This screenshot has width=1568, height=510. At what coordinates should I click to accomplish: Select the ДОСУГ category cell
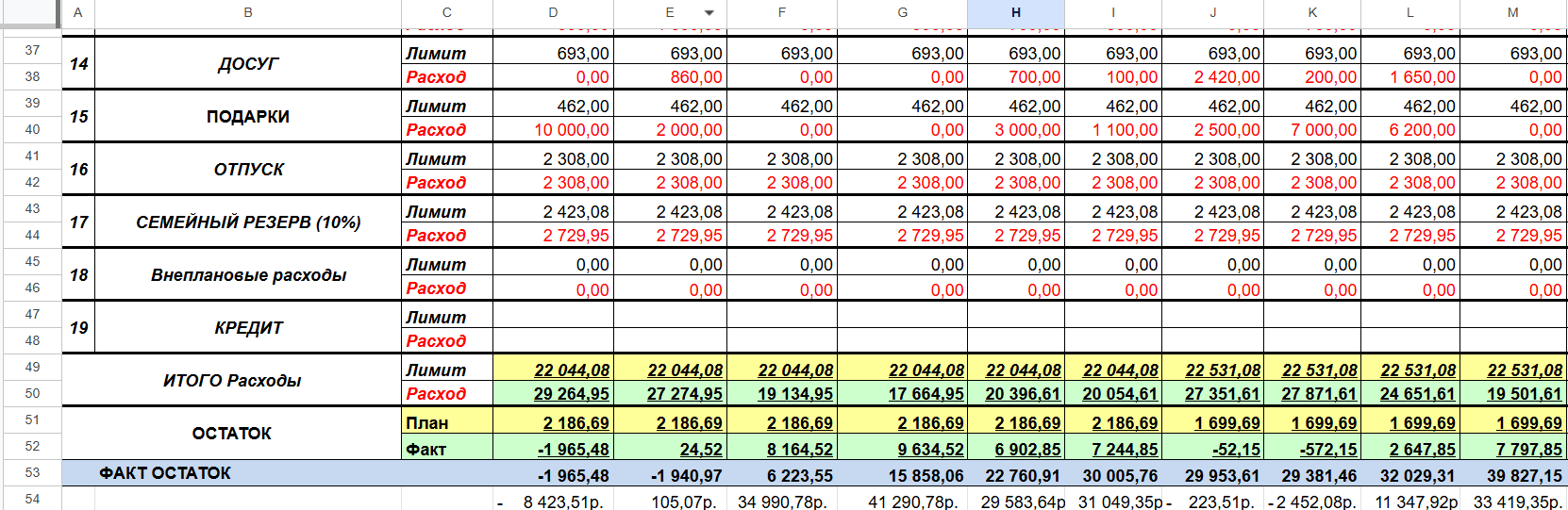click(248, 64)
